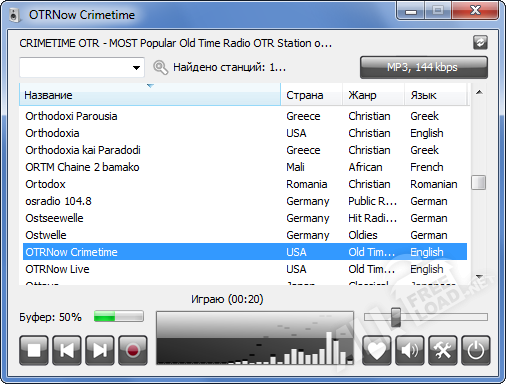
Task: Add station to favorites with heart icon
Action: click(x=377, y=350)
